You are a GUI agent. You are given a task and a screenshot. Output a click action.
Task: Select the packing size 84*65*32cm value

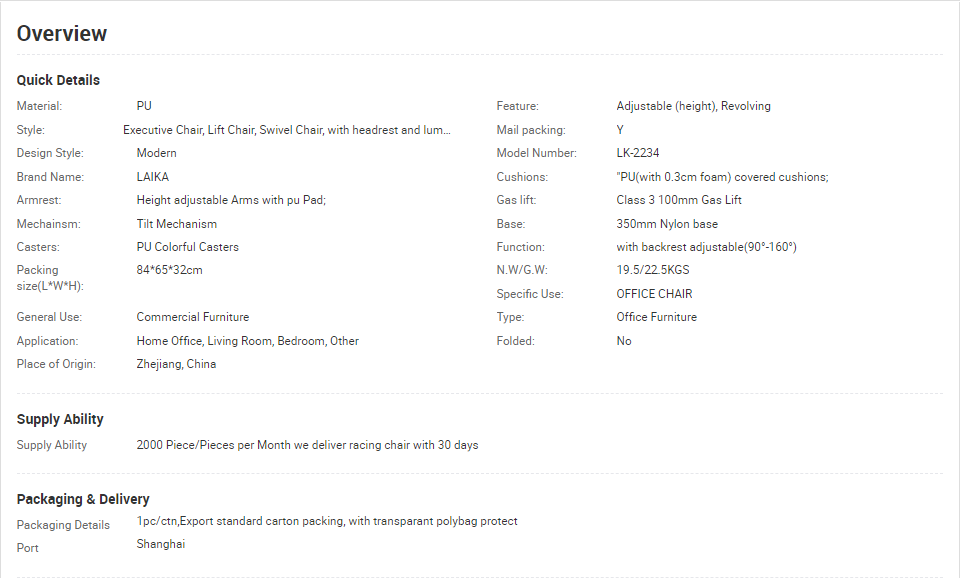(x=170, y=270)
